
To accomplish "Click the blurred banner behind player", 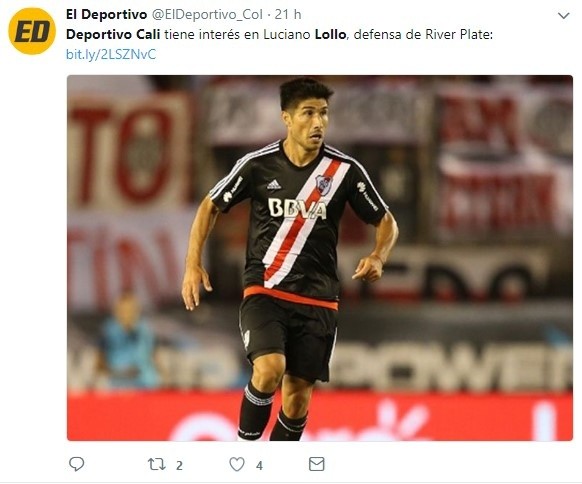I will click(x=130, y=148).
